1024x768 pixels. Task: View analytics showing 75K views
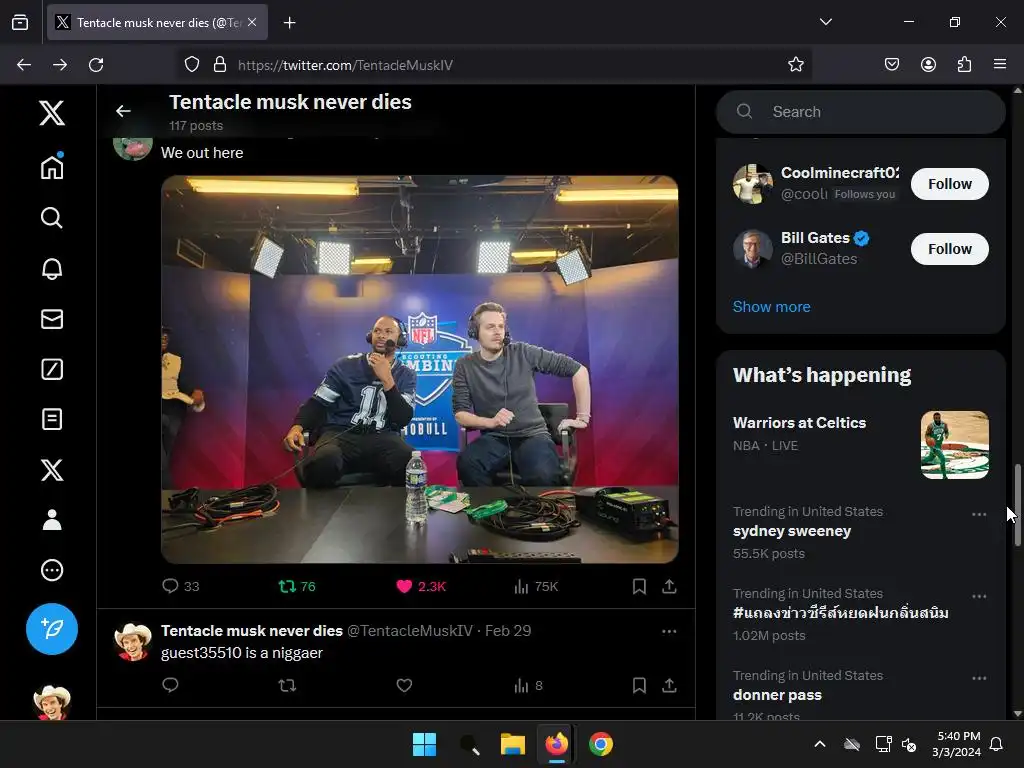click(x=536, y=586)
